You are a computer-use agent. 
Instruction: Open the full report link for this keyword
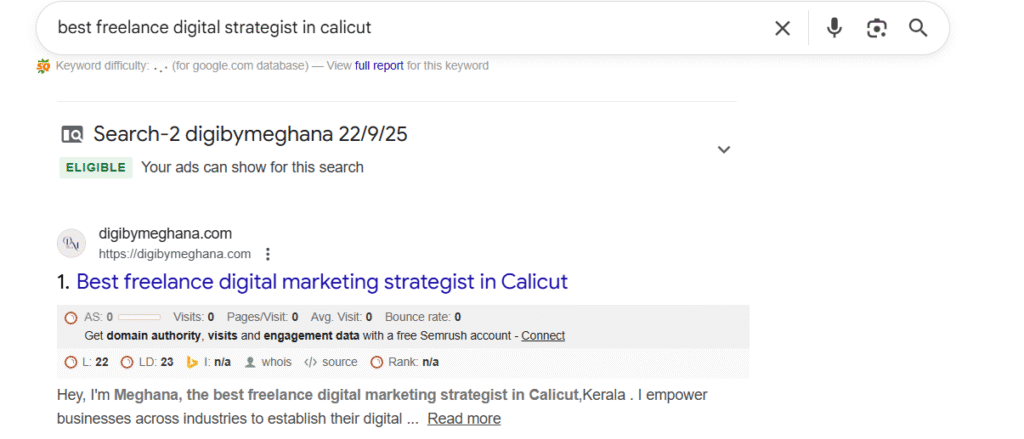[379, 66]
